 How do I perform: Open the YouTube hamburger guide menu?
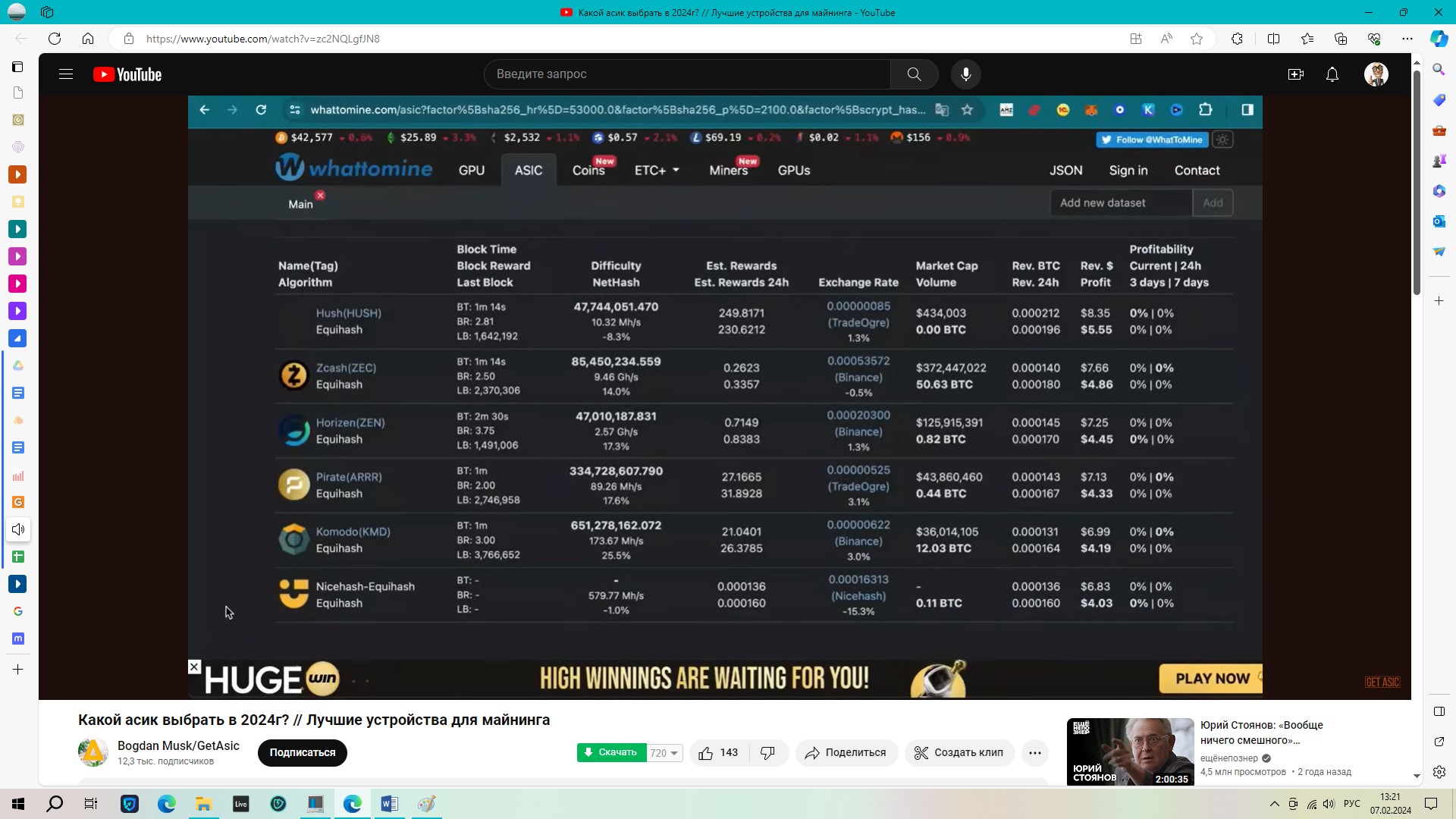click(x=66, y=74)
